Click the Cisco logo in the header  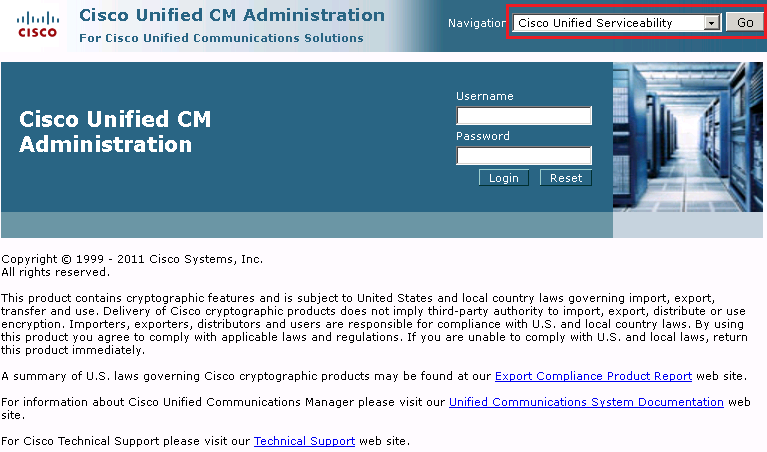38,25
